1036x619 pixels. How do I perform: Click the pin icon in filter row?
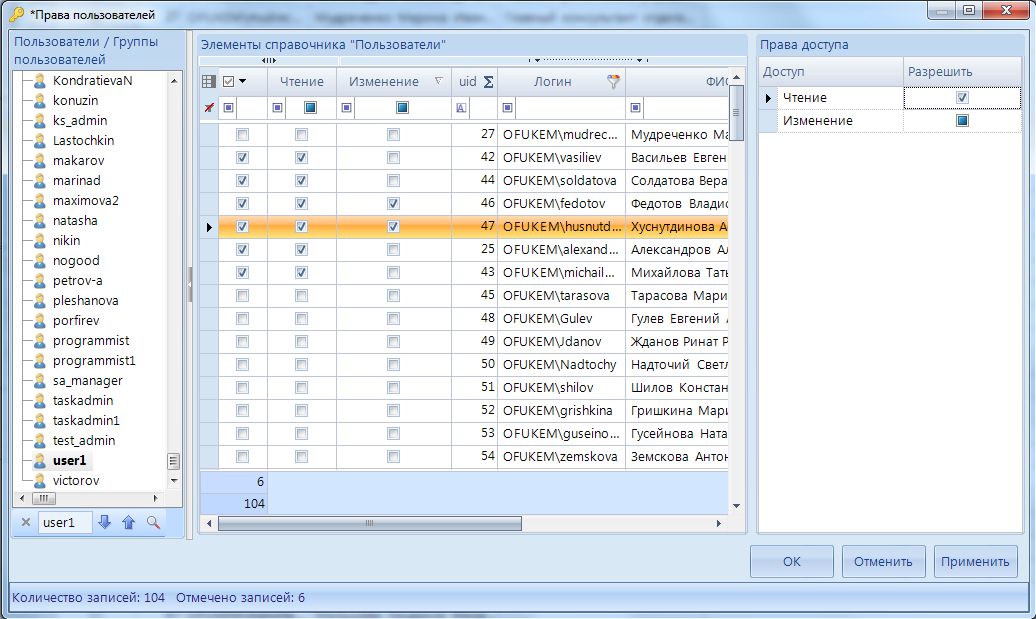(x=209, y=107)
